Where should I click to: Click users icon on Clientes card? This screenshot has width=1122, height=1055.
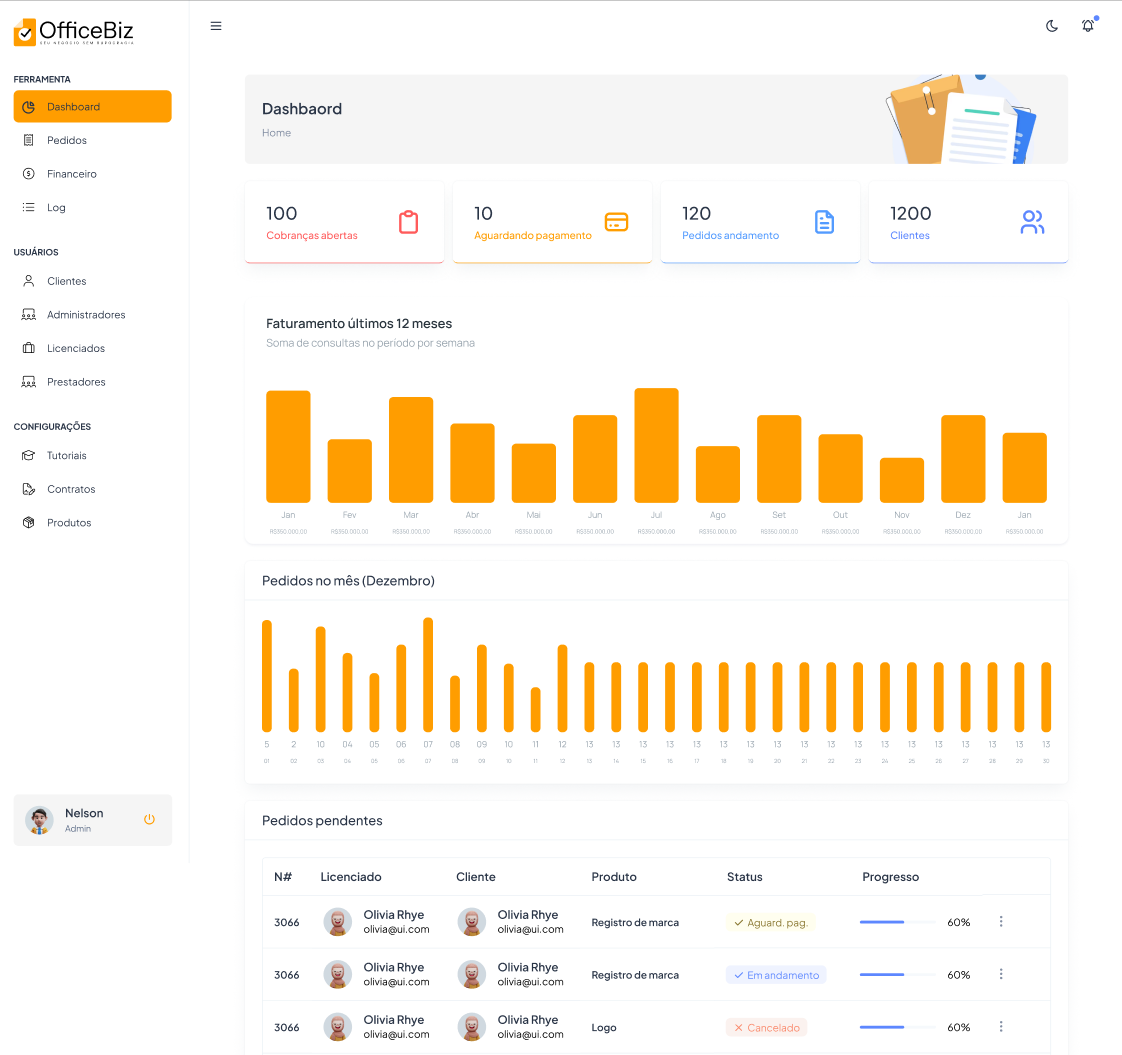click(x=1032, y=222)
